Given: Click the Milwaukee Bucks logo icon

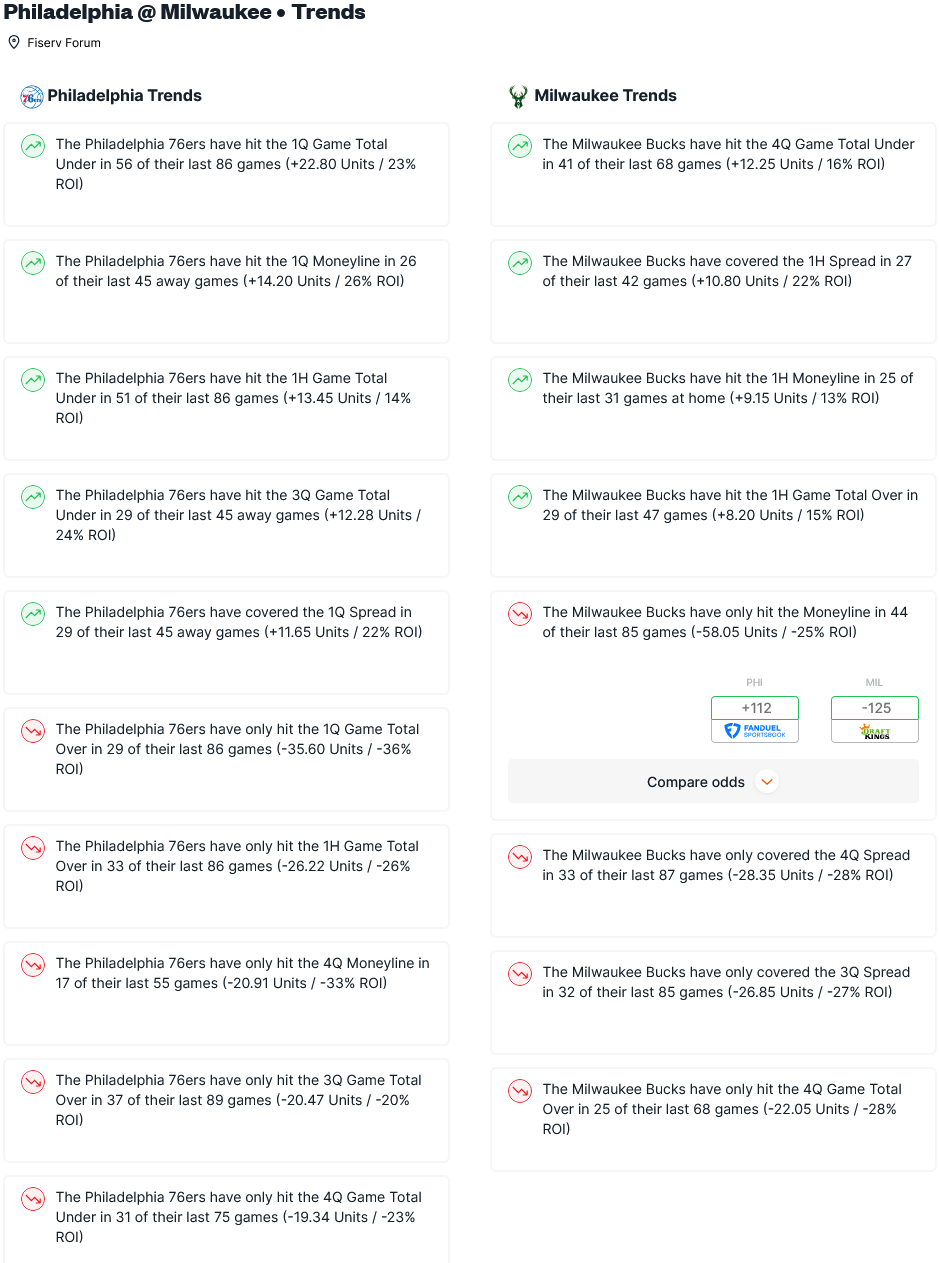Looking at the screenshot, I should [x=518, y=96].
